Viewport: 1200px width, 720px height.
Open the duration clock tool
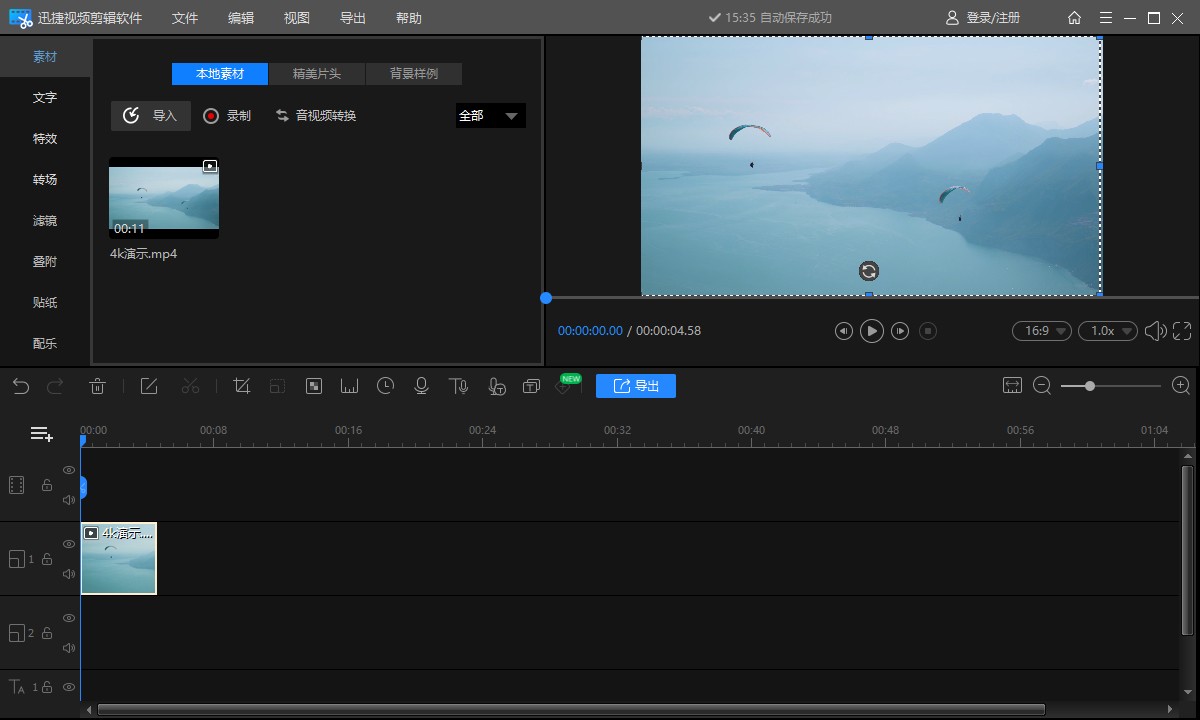pyautogui.click(x=386, y=386)
